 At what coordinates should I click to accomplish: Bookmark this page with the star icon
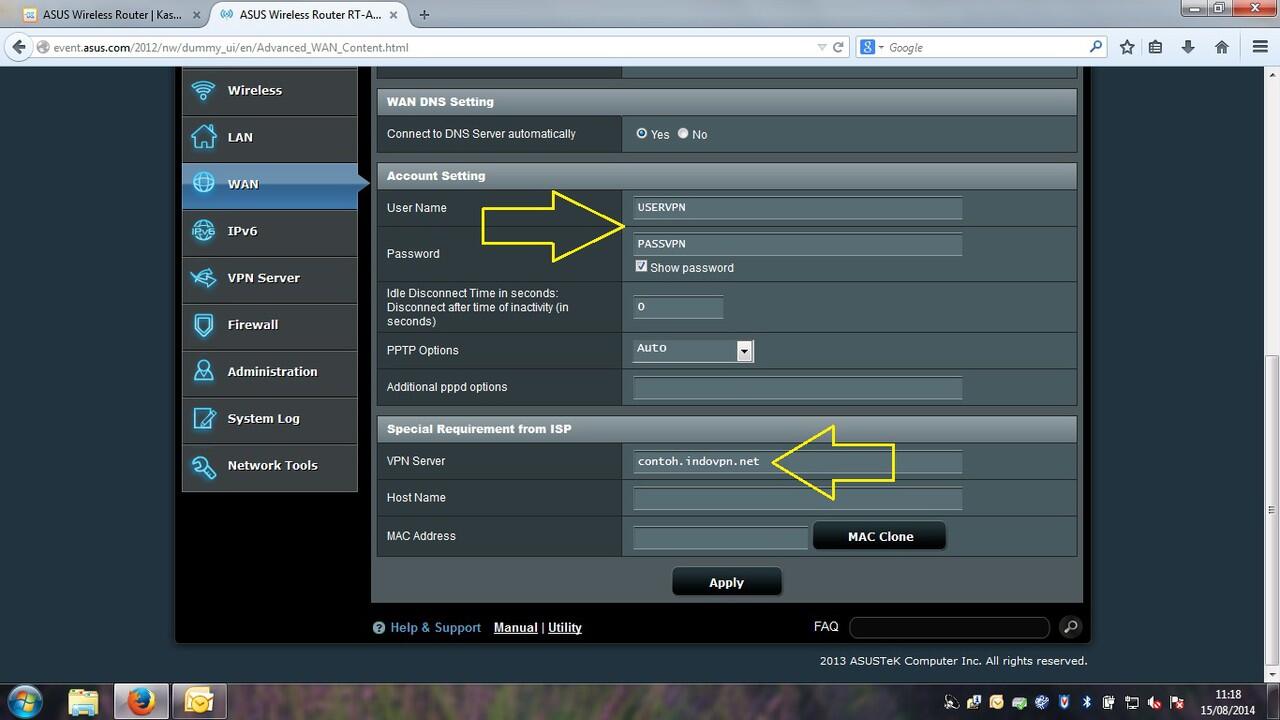[1127, 47]
